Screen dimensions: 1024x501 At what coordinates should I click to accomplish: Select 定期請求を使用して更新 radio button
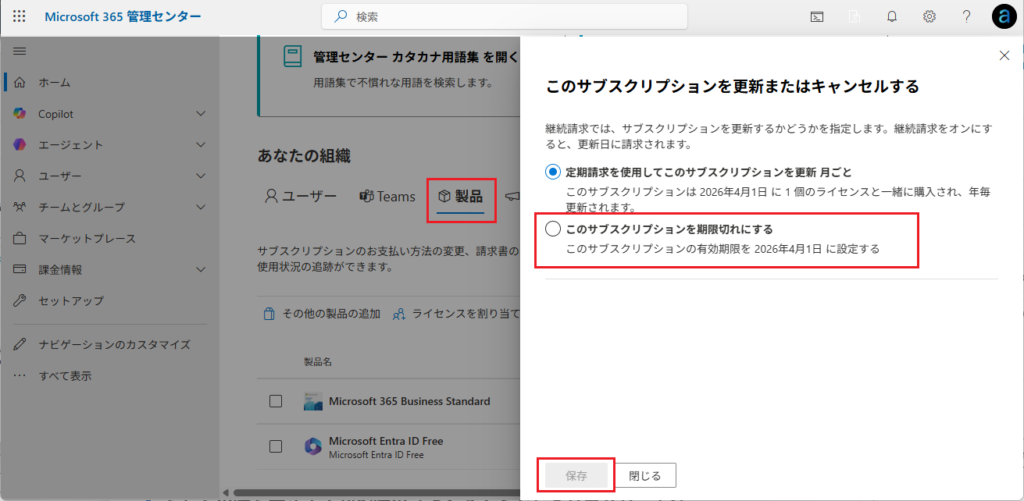tap(552, 172)
